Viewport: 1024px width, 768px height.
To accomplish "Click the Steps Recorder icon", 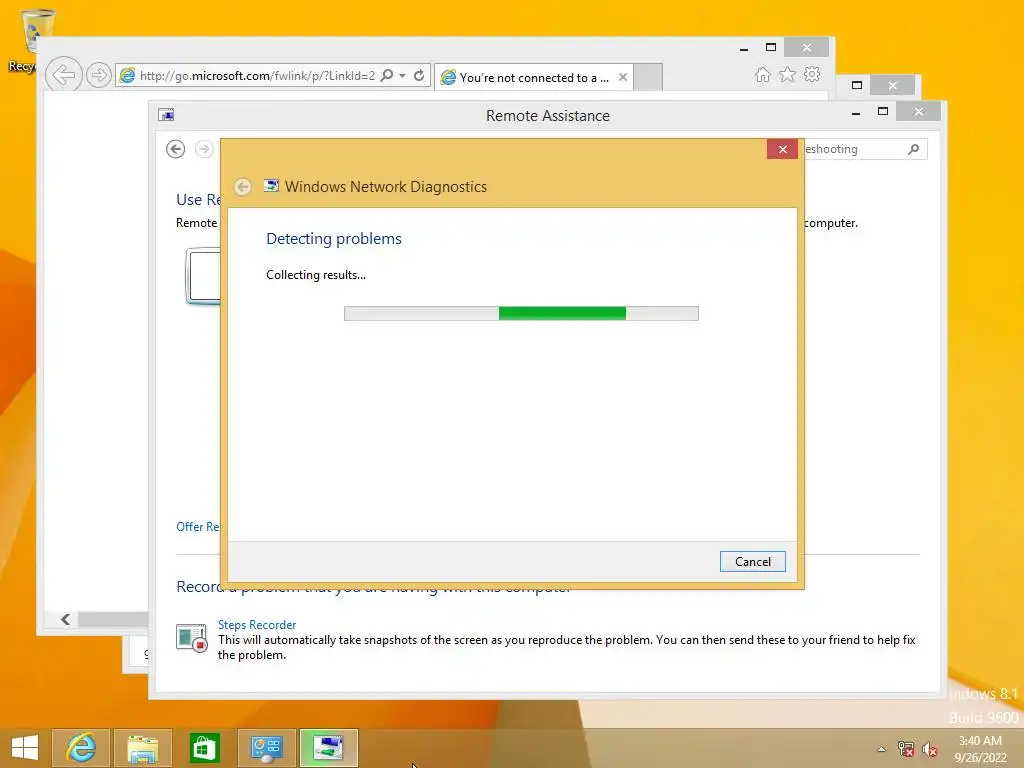I will tap(191, 638).
